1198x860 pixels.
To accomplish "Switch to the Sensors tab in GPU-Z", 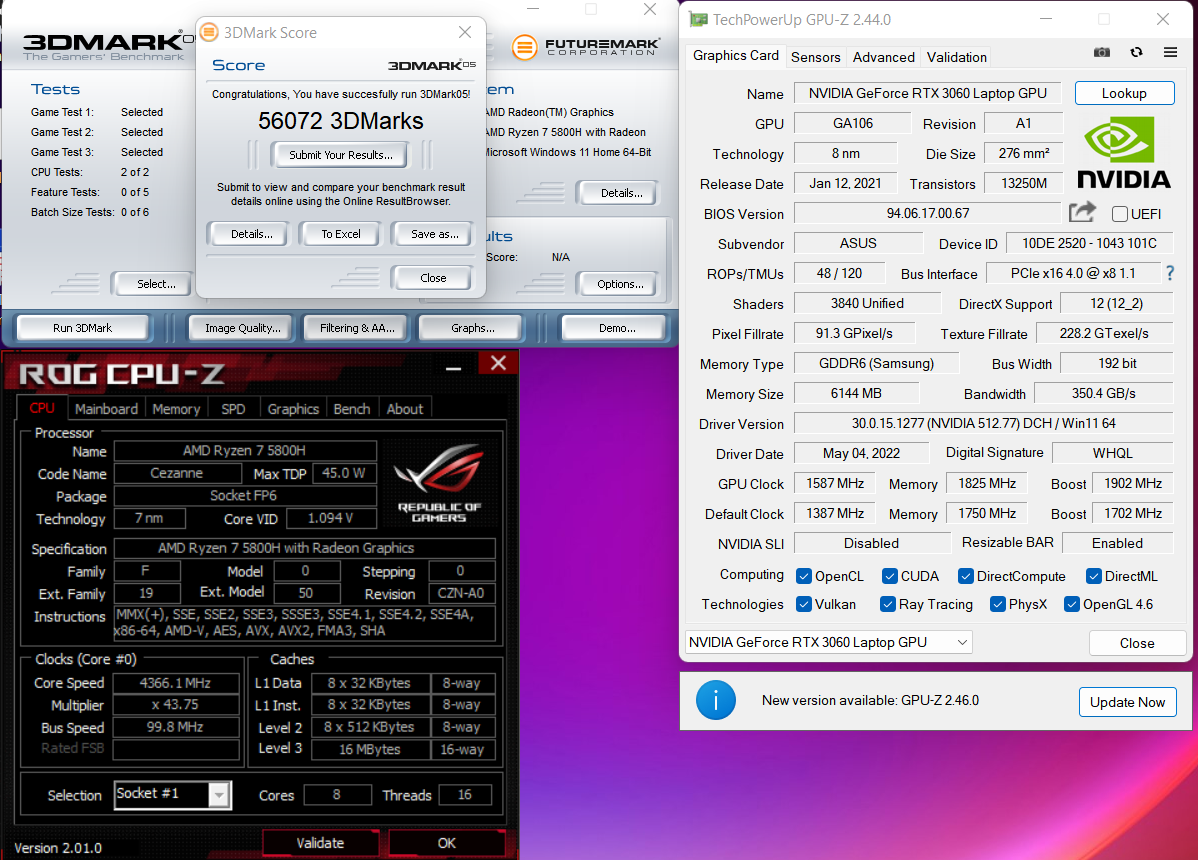I will (x=815, y=57).
